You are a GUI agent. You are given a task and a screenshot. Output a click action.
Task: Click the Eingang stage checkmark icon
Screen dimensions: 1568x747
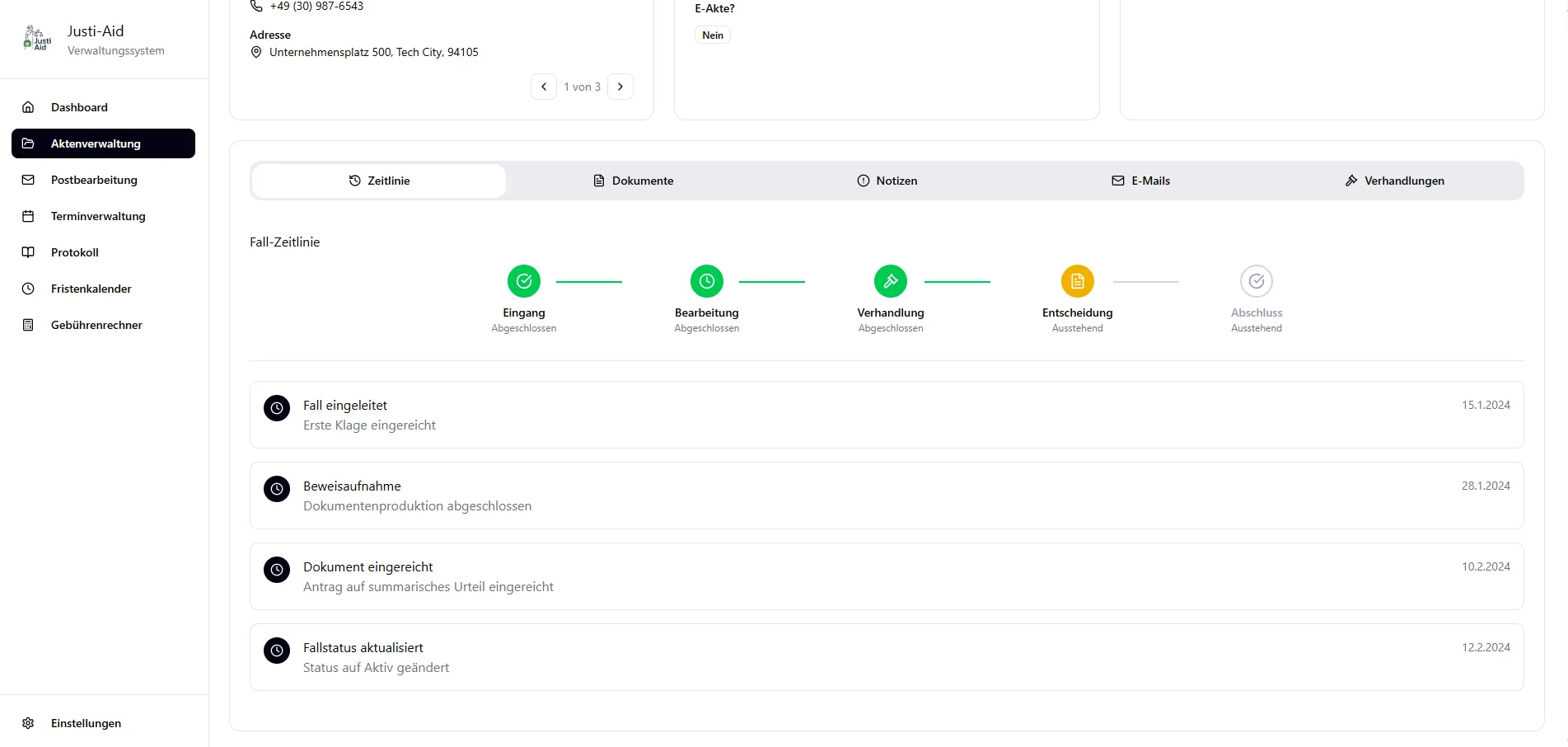(x=524, y=281)
